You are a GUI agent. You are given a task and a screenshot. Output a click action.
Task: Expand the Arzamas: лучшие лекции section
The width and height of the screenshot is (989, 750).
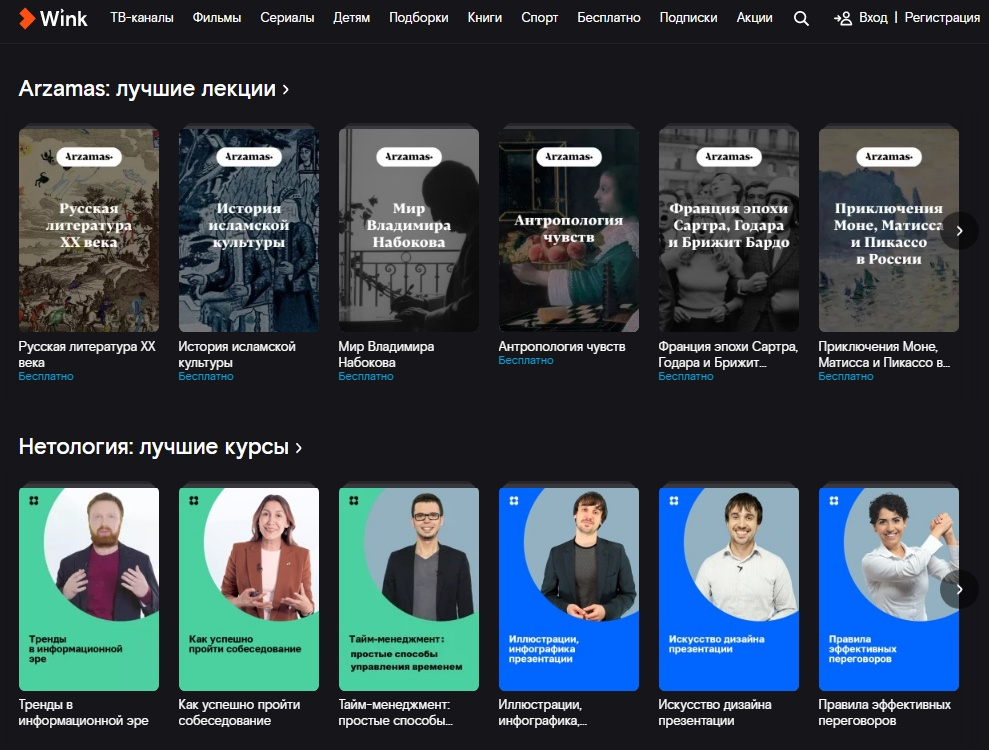[154, 89]
